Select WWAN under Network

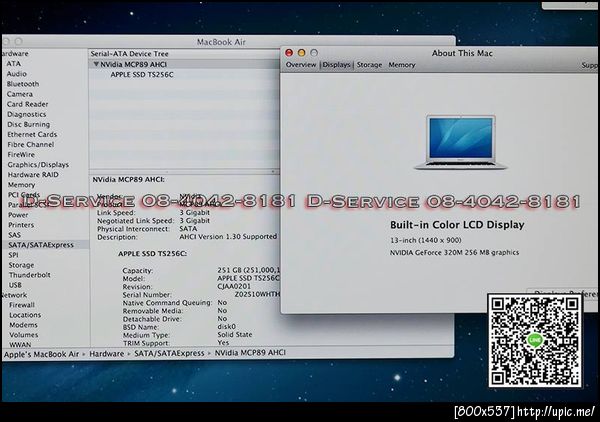pos(20,344)
